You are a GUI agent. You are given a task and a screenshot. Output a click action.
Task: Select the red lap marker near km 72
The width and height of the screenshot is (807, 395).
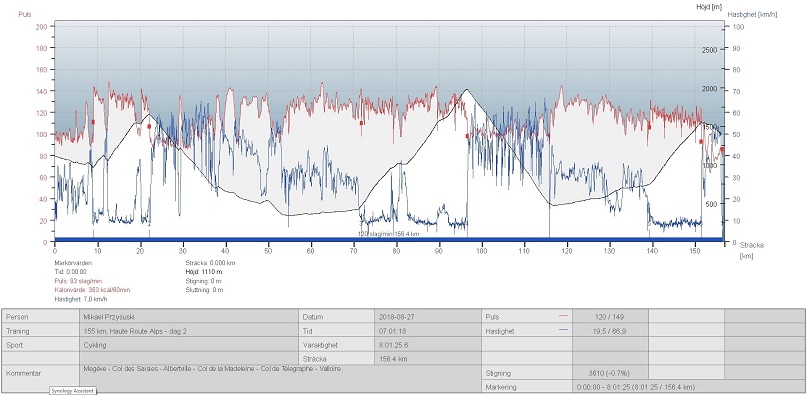pos(361,123)
